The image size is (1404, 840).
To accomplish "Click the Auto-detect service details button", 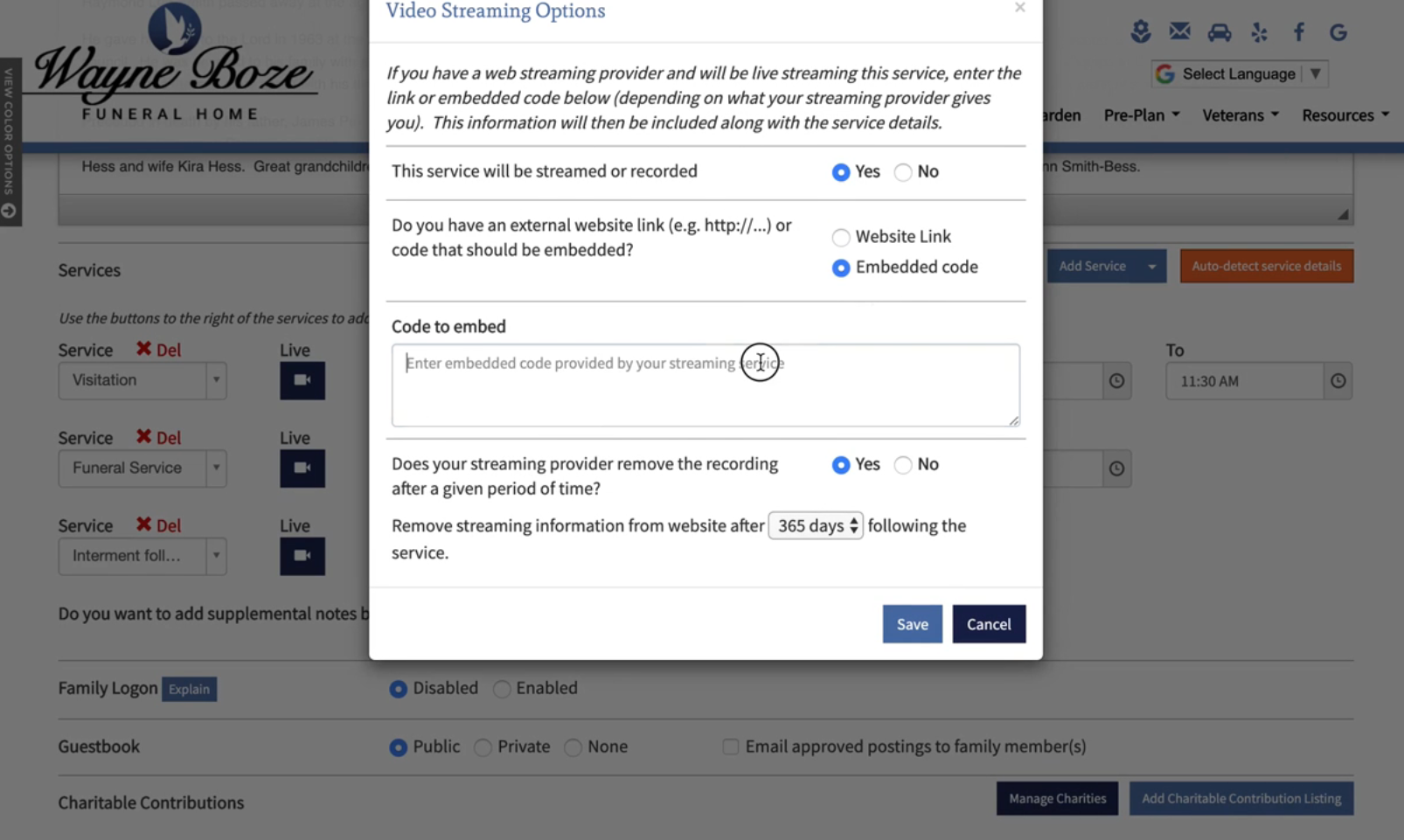I will pyautogui.click(x=1266, y=266).
